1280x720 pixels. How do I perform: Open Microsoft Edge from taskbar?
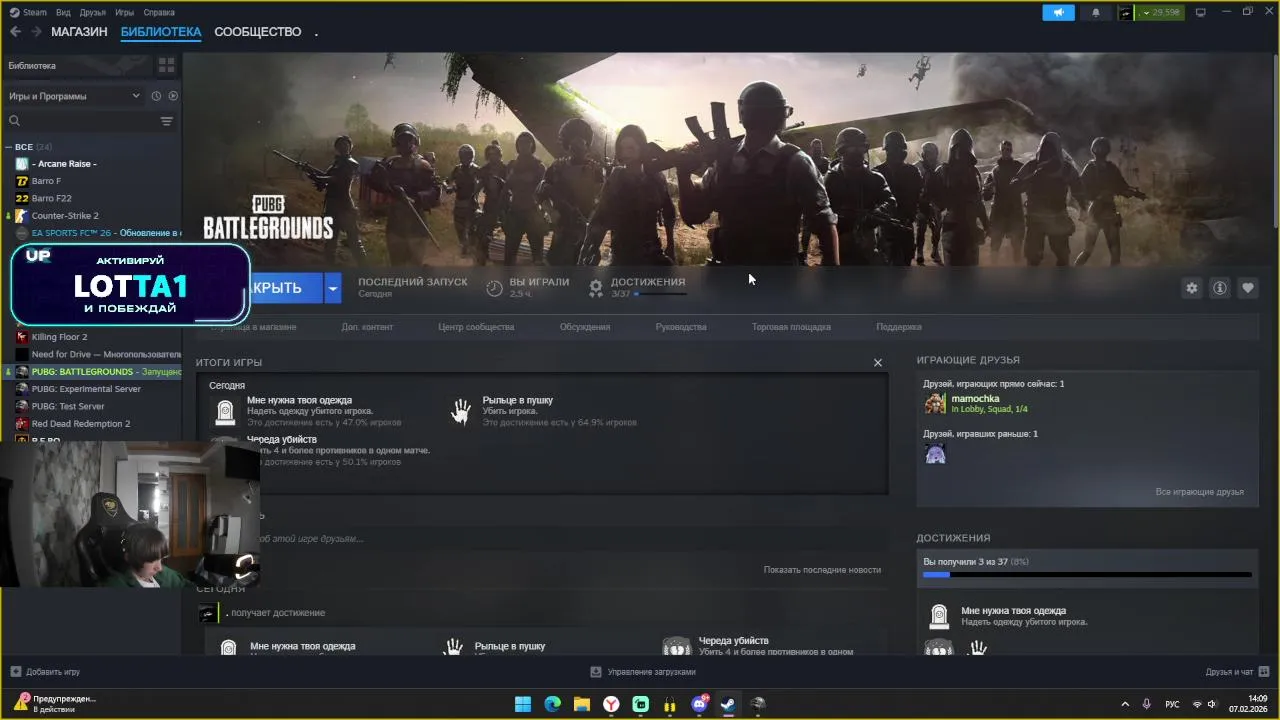click(x=552, y=704)
